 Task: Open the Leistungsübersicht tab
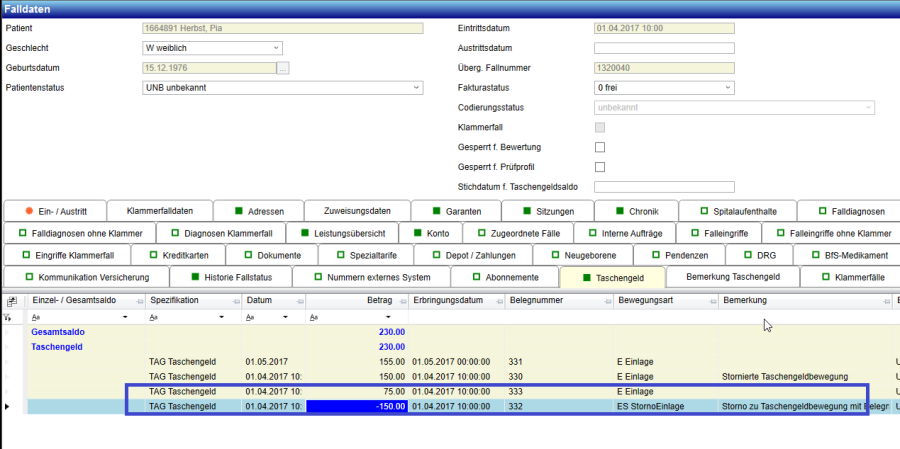tap(342, 233)
